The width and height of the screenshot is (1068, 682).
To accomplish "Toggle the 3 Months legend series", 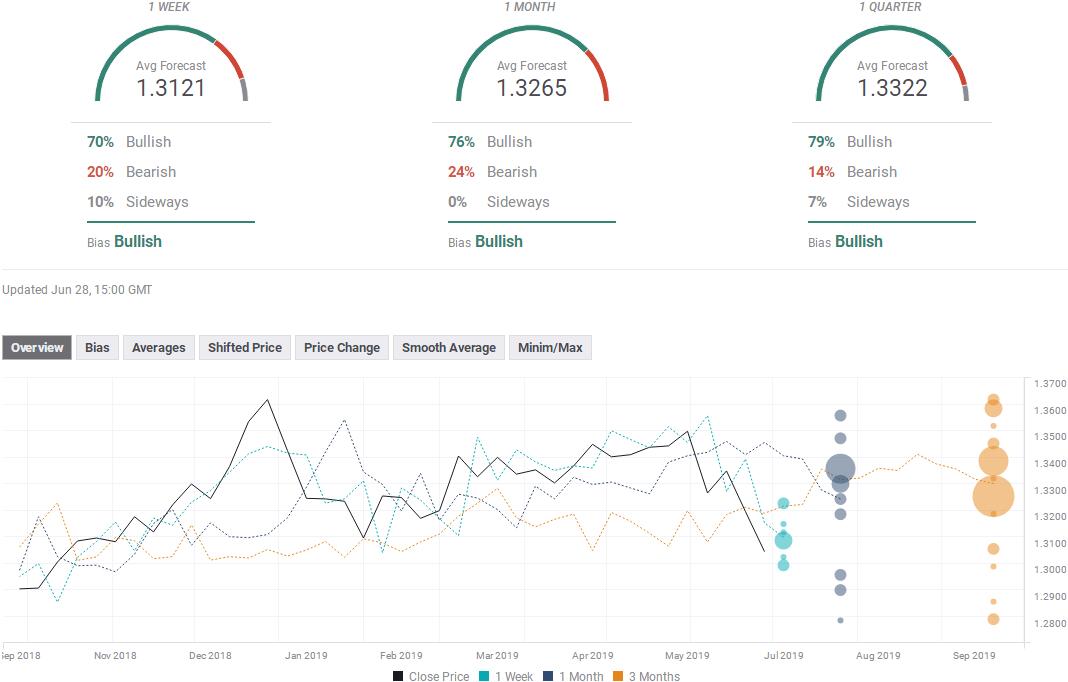I will [x=646, y=676].
